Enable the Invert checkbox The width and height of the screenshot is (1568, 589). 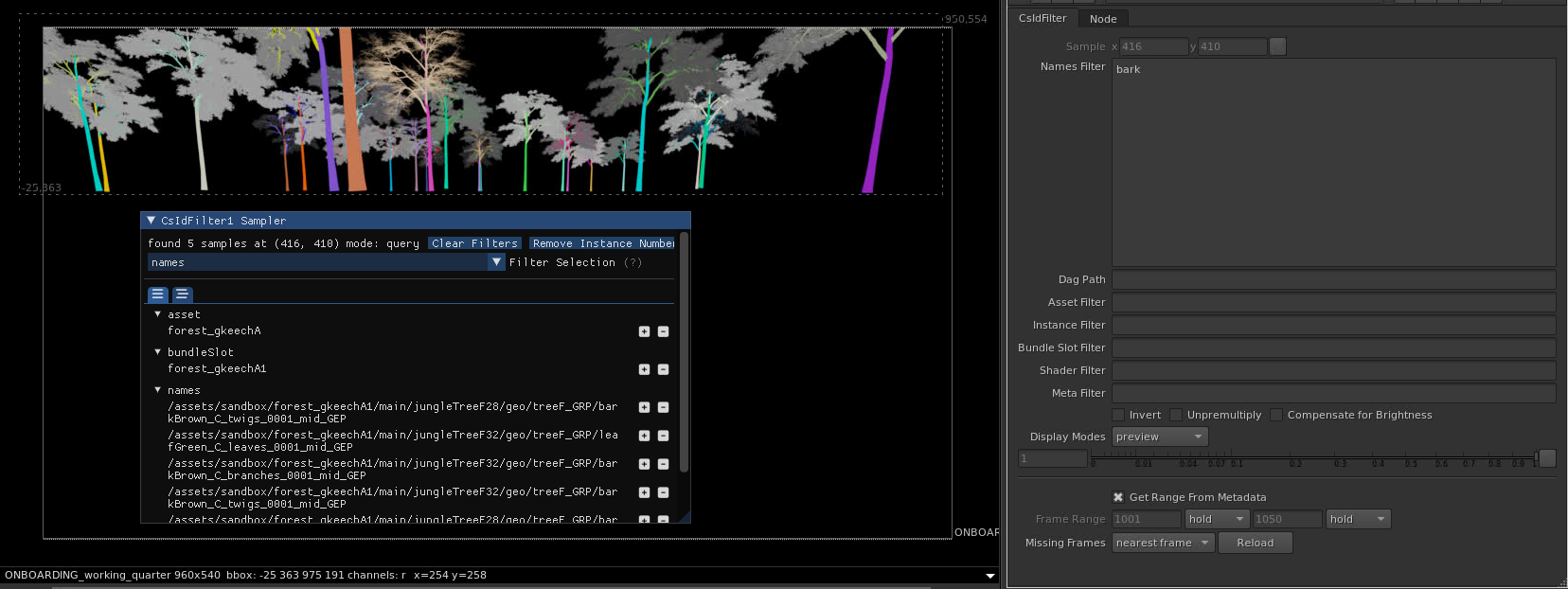coord(1118,415)
